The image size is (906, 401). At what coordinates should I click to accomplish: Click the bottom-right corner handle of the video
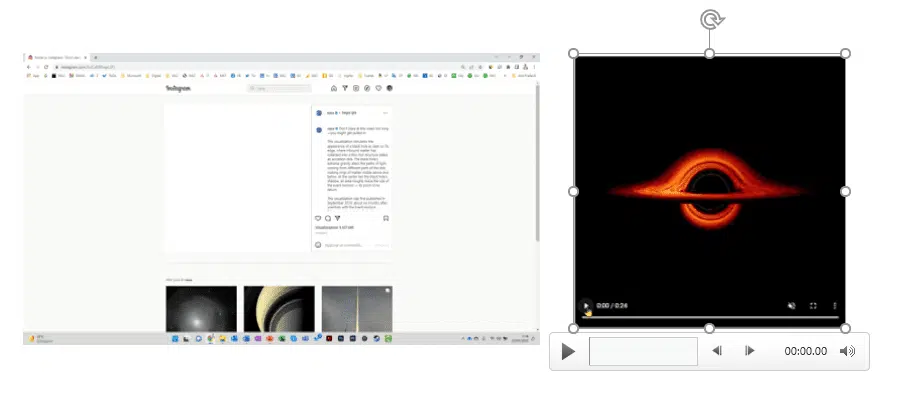tap(845, 329)
